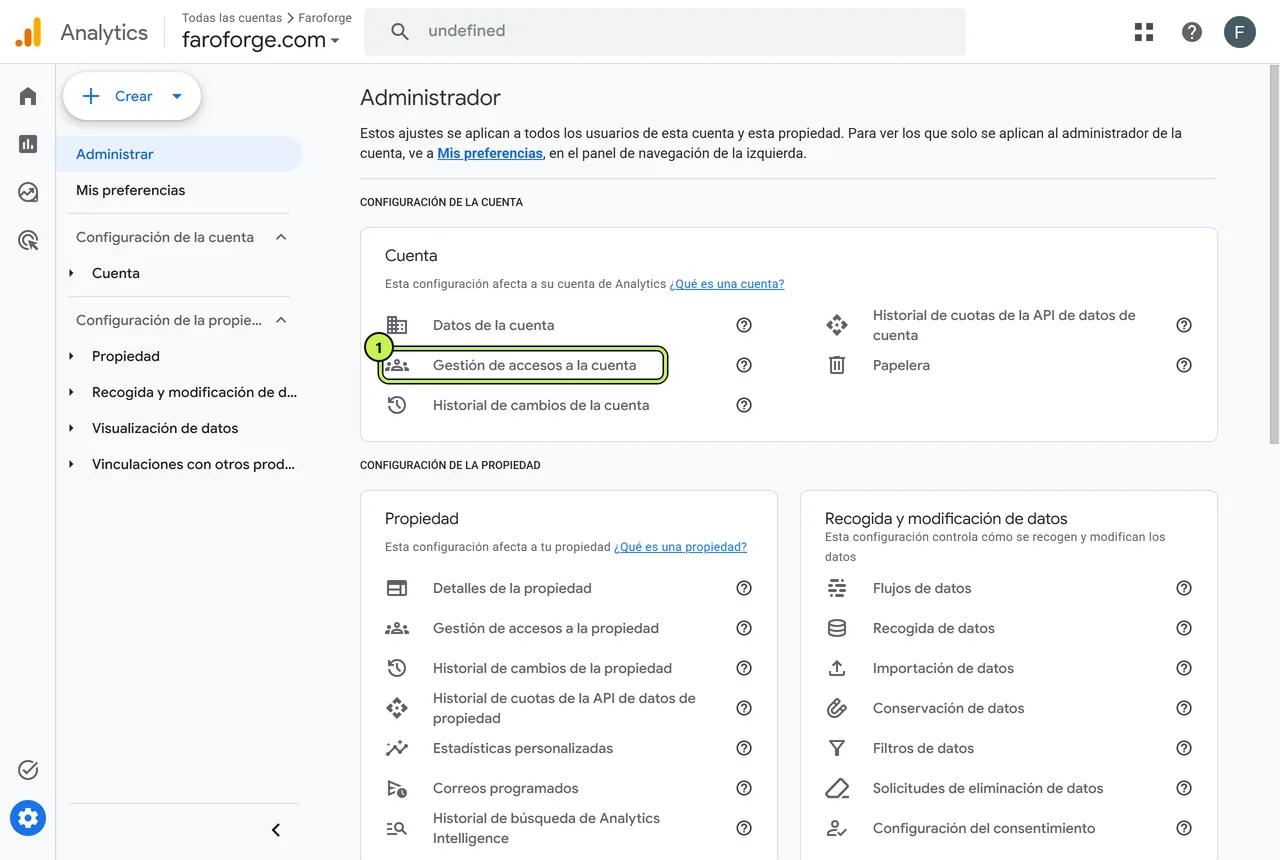
Task: Open Gestión de accesos a la propiedad
Action: point(546,628)
